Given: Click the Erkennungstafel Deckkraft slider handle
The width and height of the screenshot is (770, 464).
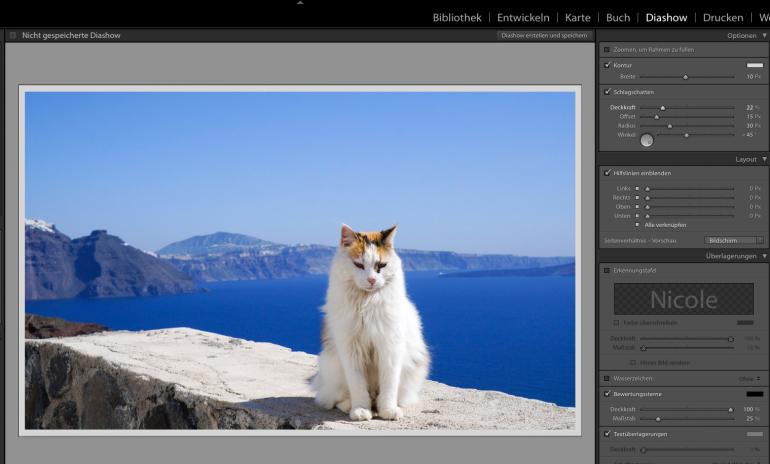Looking at the screenshot, I should click(x=731, y=339).
